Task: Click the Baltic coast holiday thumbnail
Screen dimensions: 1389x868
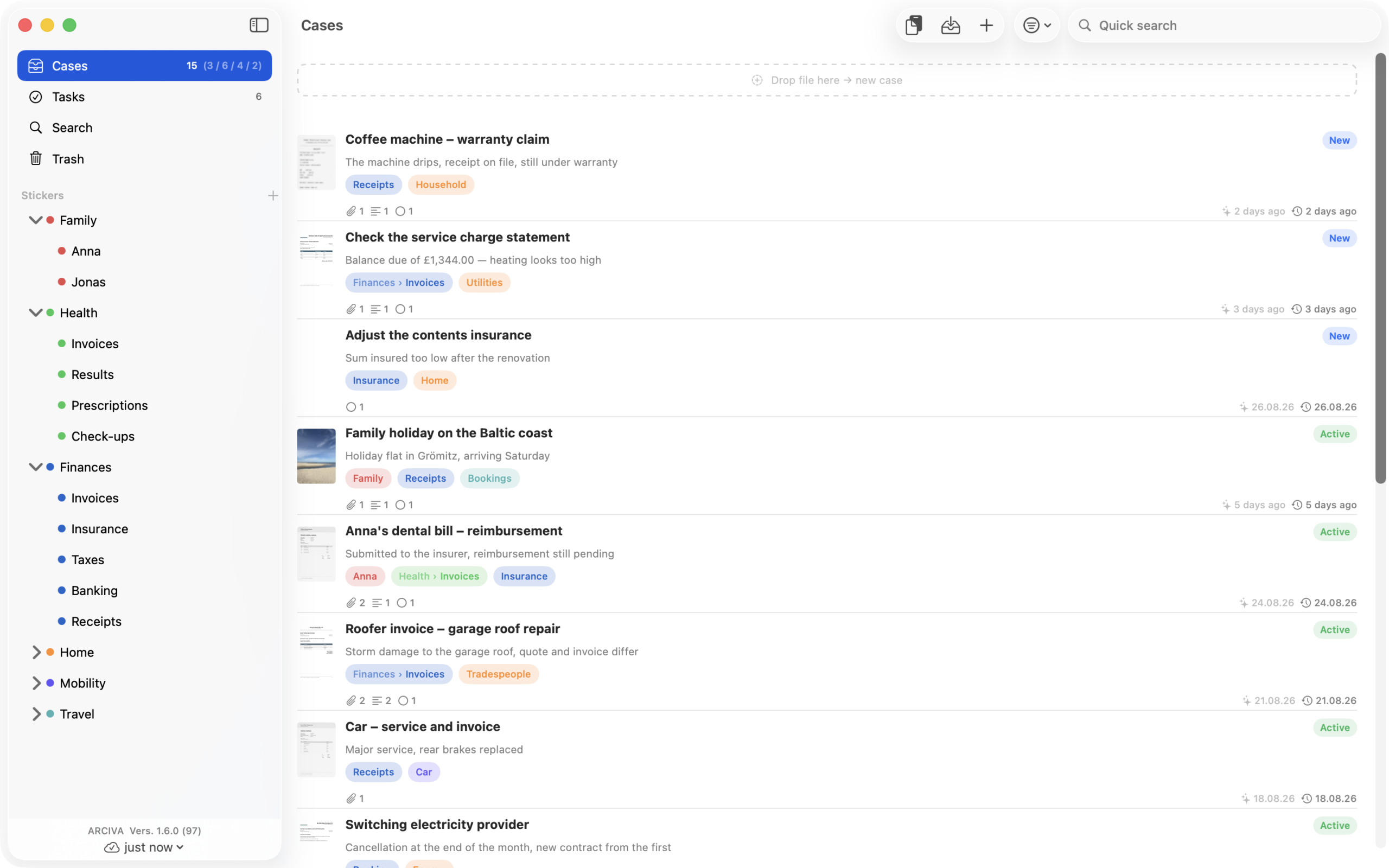Action: [316, 456]
